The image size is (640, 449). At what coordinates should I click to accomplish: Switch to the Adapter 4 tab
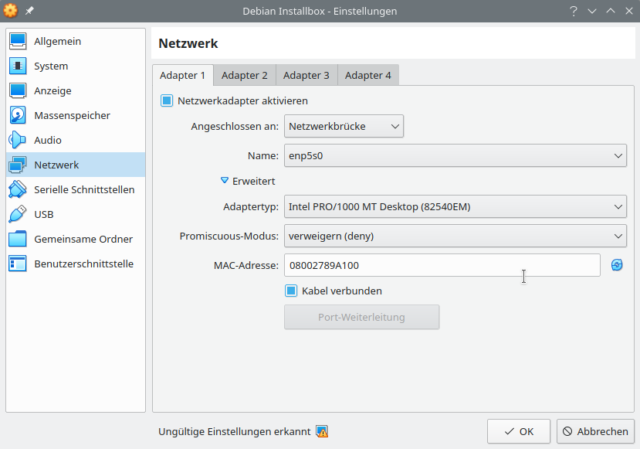pos(368,75)
